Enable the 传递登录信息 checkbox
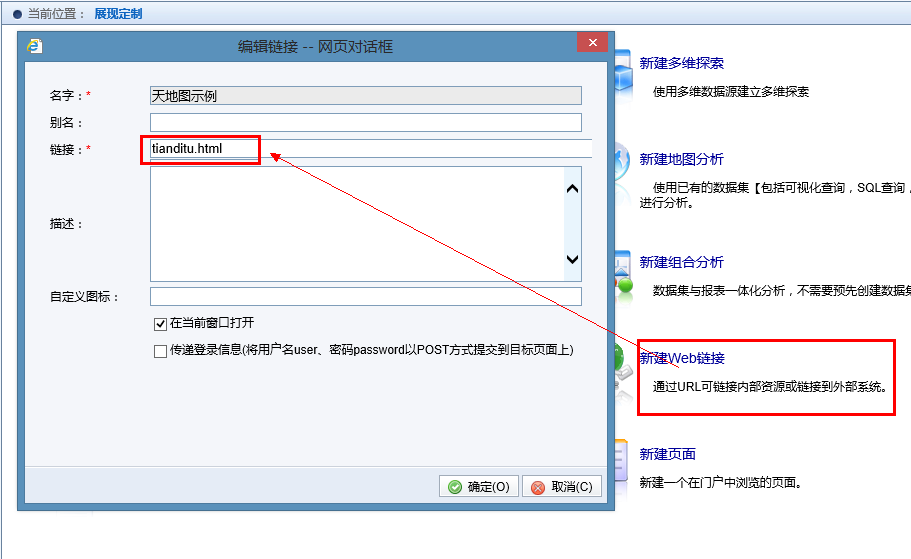Image resolution: width=911 pixels, height=559 pixels. [x=160, y=351]
